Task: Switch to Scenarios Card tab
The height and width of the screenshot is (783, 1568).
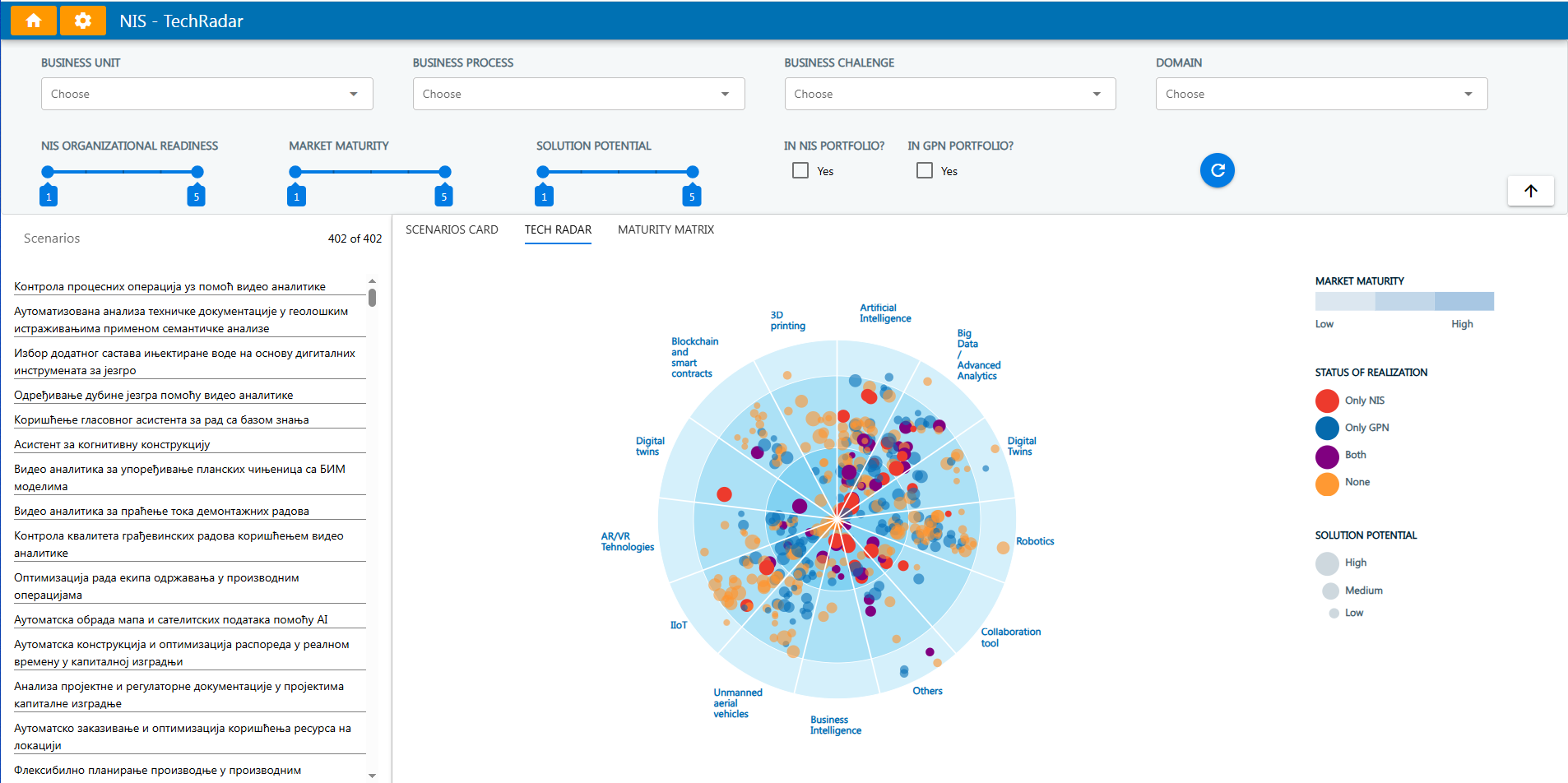Action: 452,229
